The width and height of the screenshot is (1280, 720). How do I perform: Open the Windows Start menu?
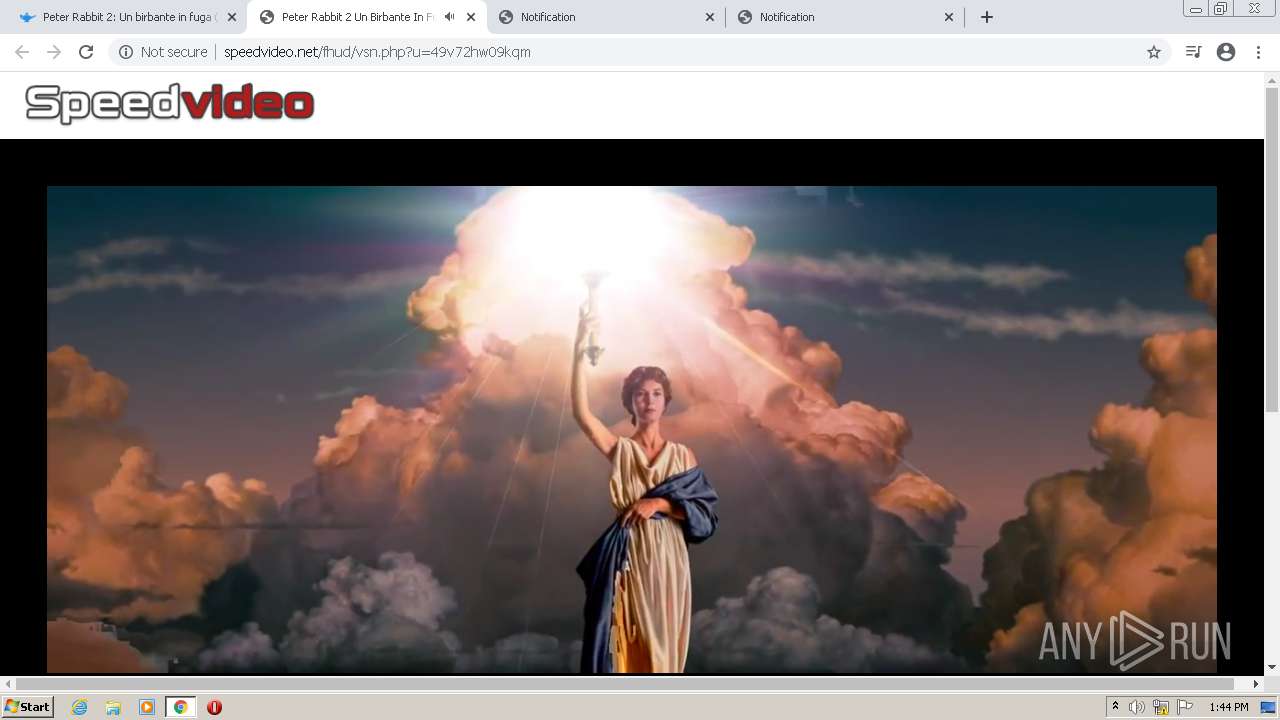click(28, 707)
